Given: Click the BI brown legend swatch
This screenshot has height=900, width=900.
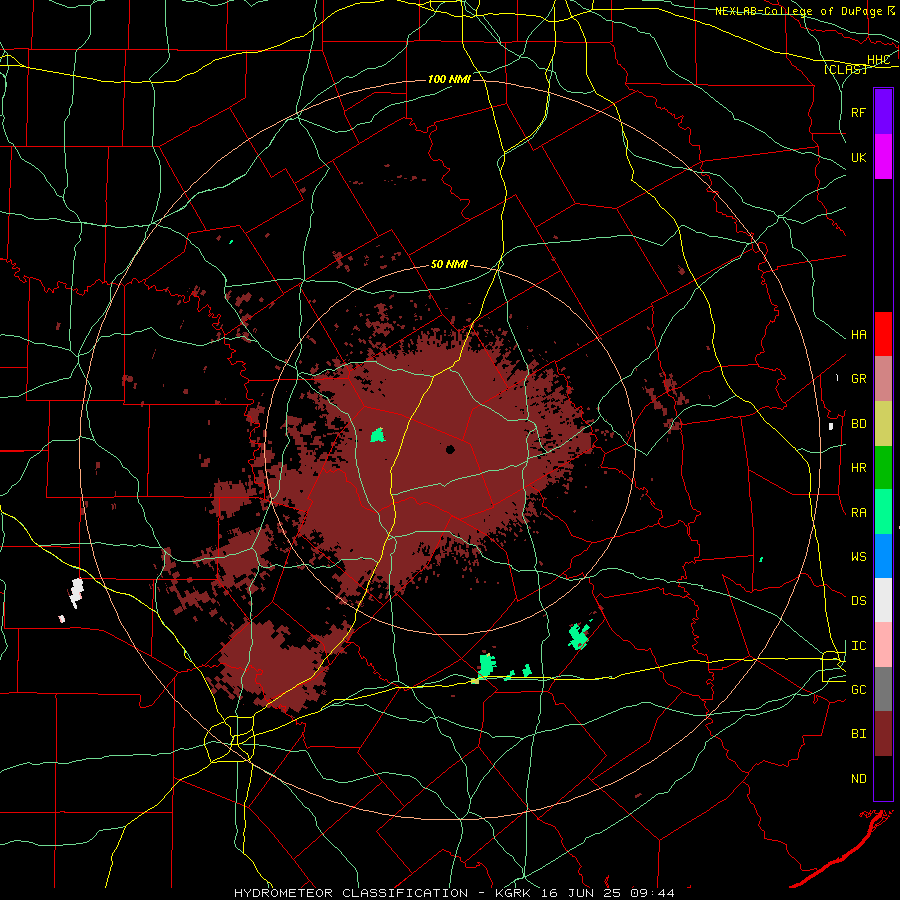Looking at the screenshot, I should pyautogui.click(x=883, y=734).
